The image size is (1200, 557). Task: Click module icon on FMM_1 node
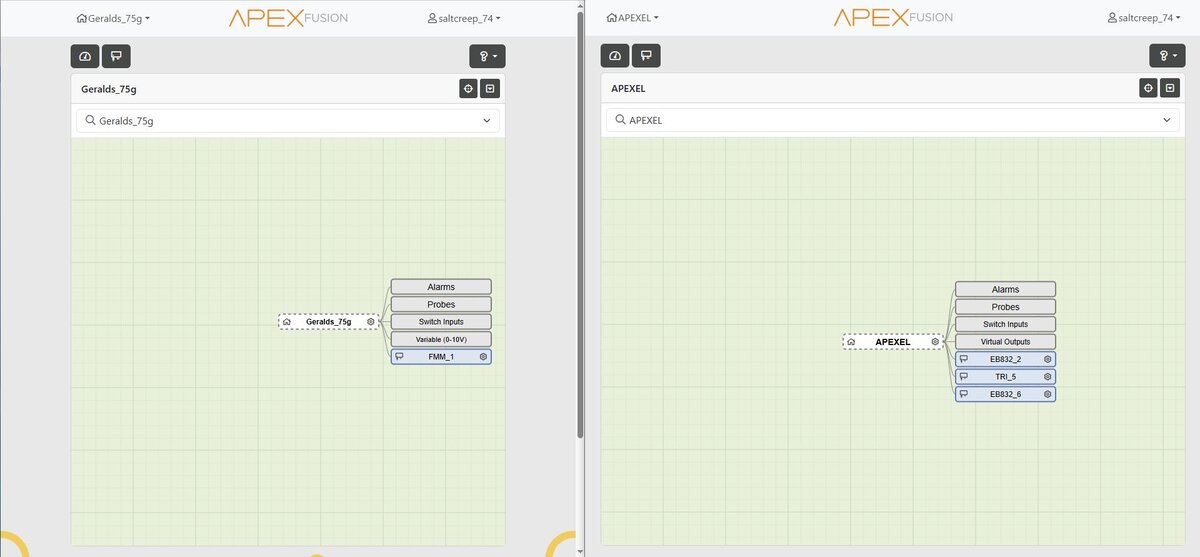(399, 356)
